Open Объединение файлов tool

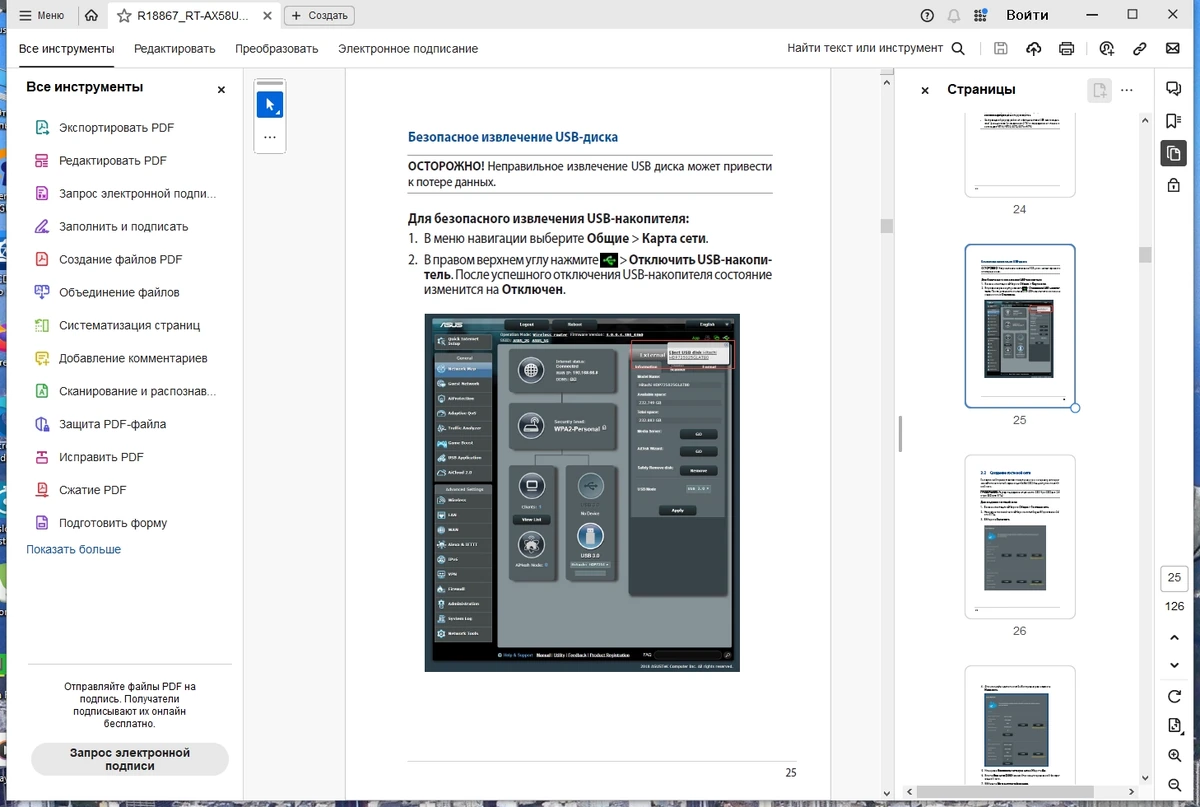119,293
